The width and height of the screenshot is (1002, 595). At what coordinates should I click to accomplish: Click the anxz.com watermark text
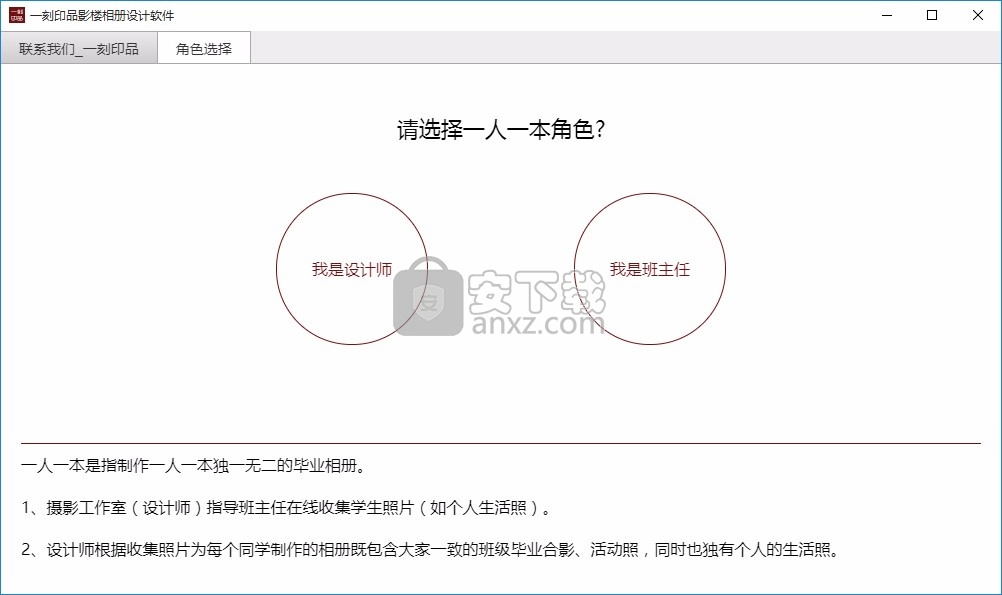pyautogui.click(x=535, y=323)
